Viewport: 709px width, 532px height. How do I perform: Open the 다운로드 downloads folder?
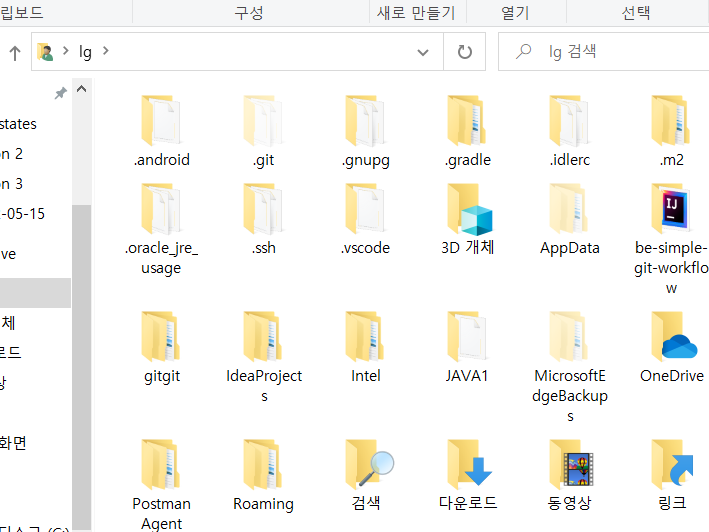pos(468,475)
